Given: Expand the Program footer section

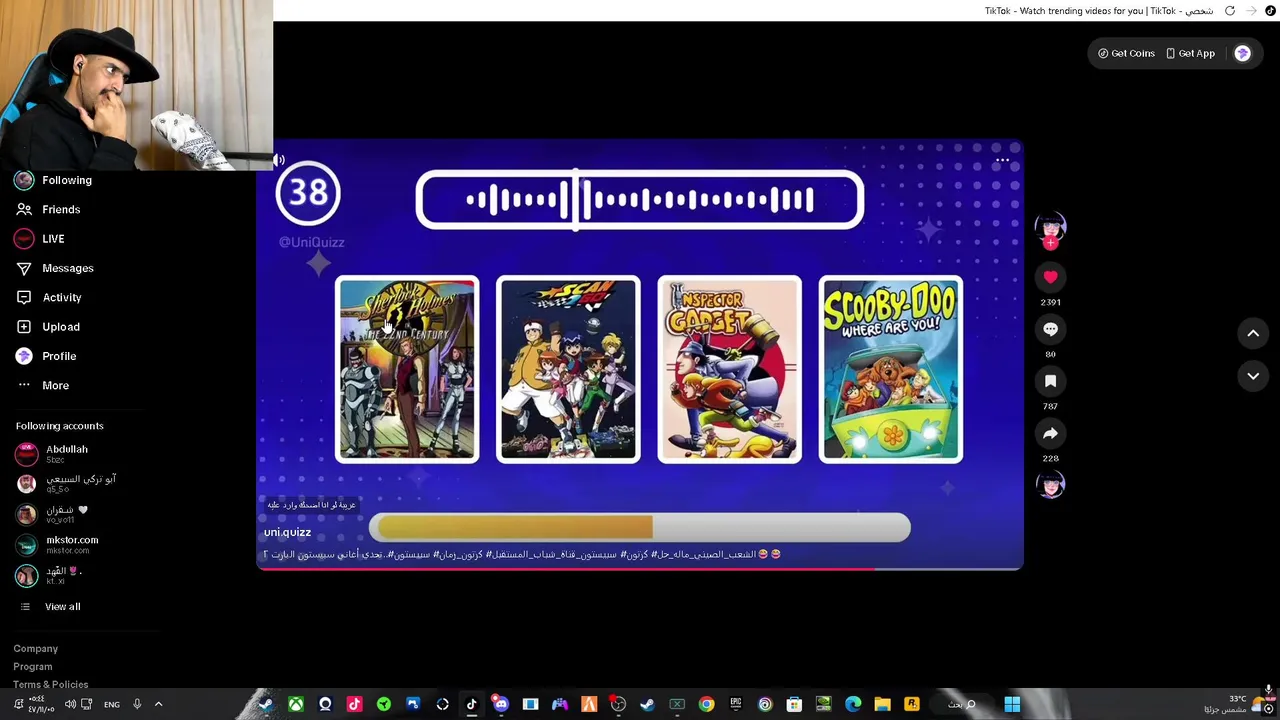Looking at the screenshot, I should point(33,667).
